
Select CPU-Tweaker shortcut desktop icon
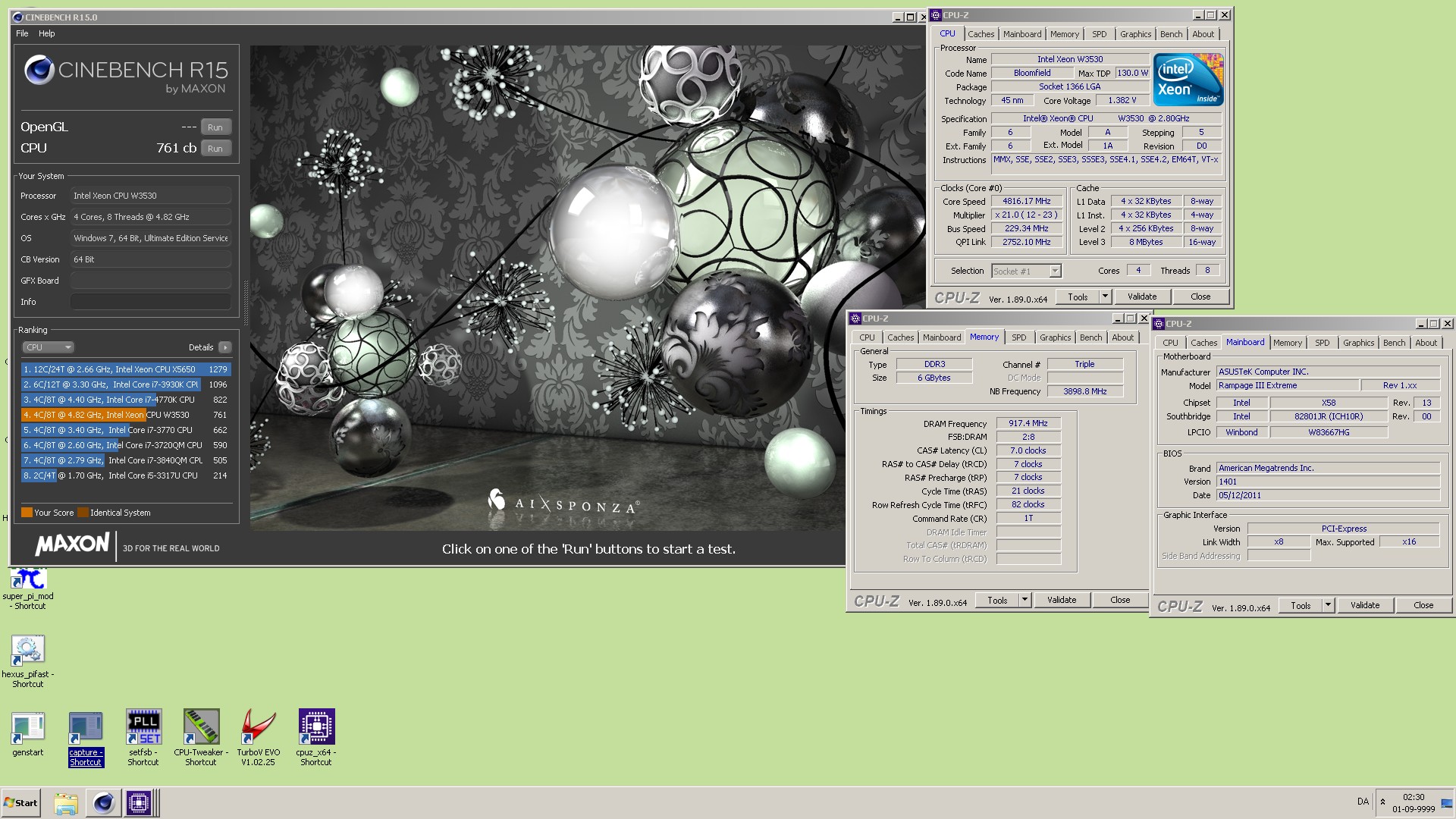(x=201, y=739)
